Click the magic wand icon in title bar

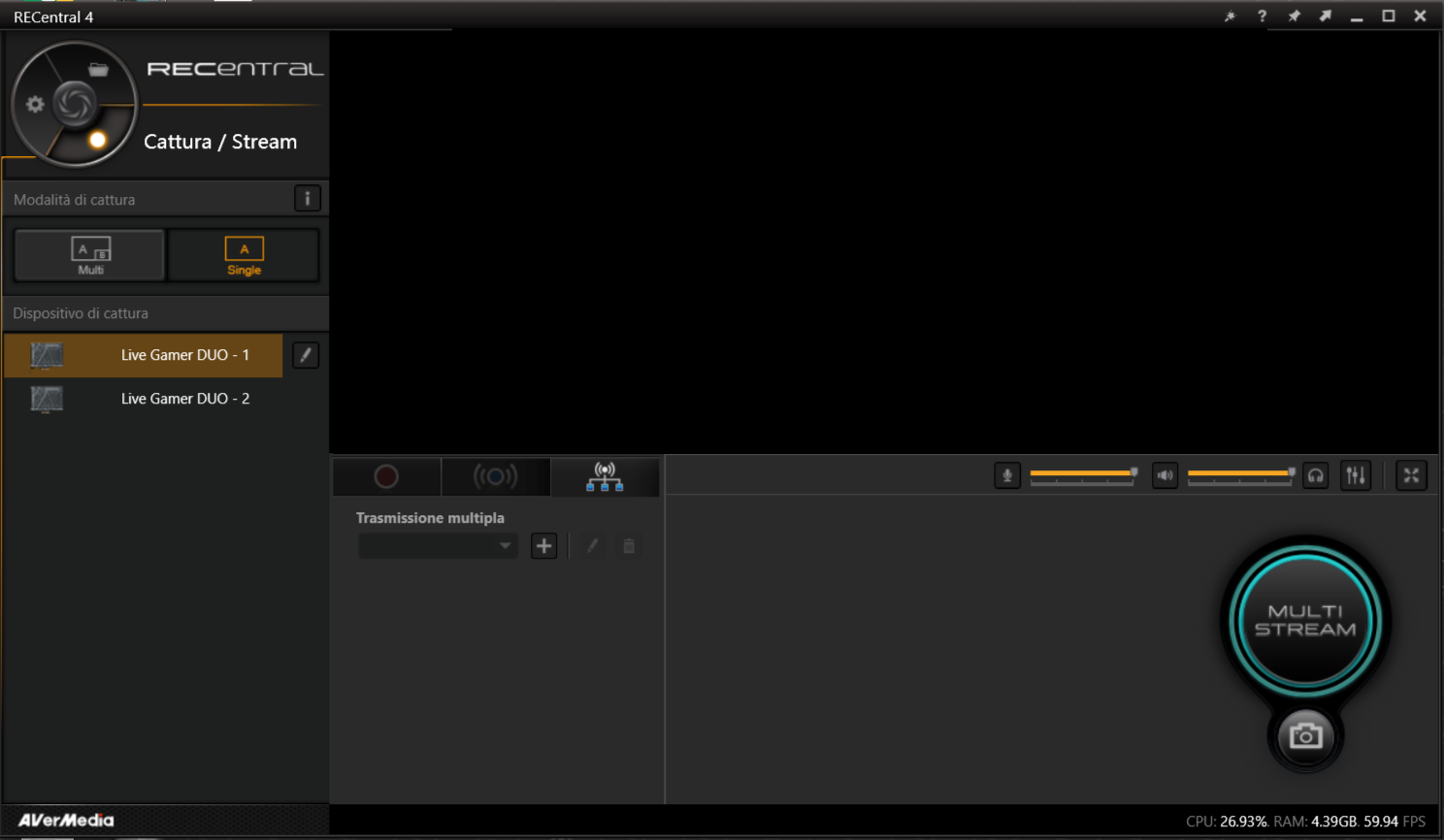[1230, 16]
